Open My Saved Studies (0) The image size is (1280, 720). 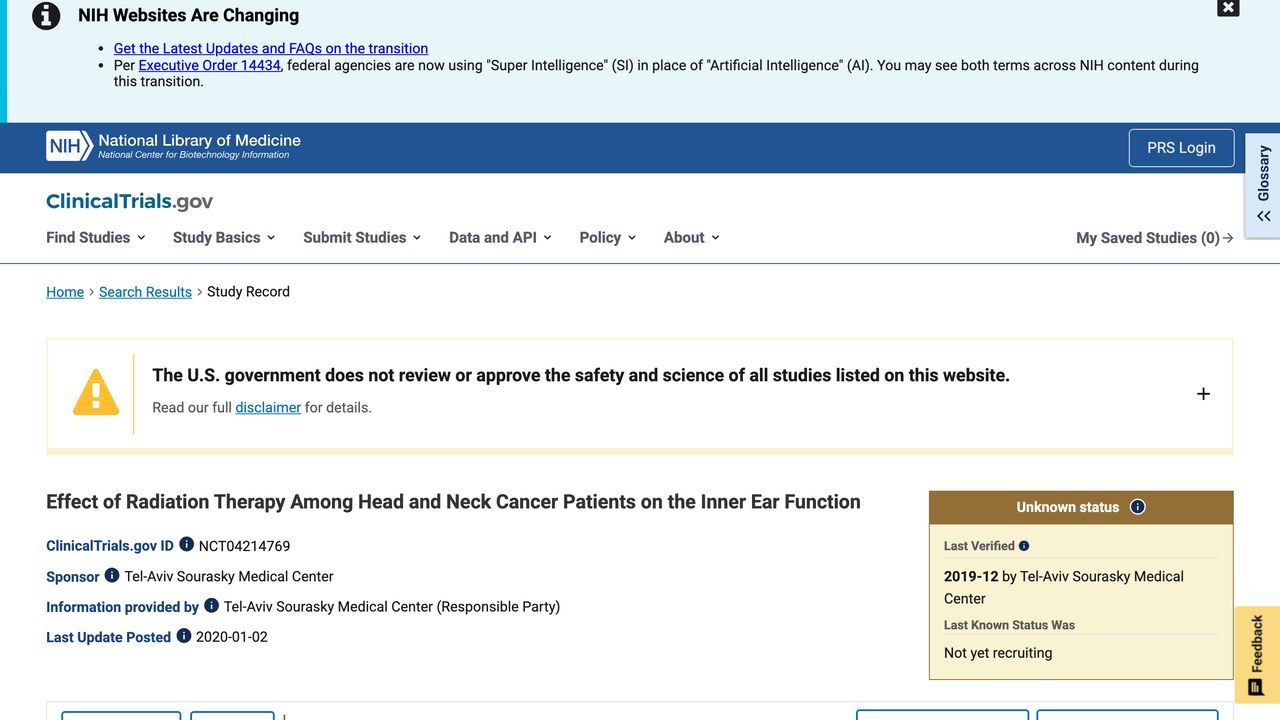pyautogui.click(x=1155, y=238)
